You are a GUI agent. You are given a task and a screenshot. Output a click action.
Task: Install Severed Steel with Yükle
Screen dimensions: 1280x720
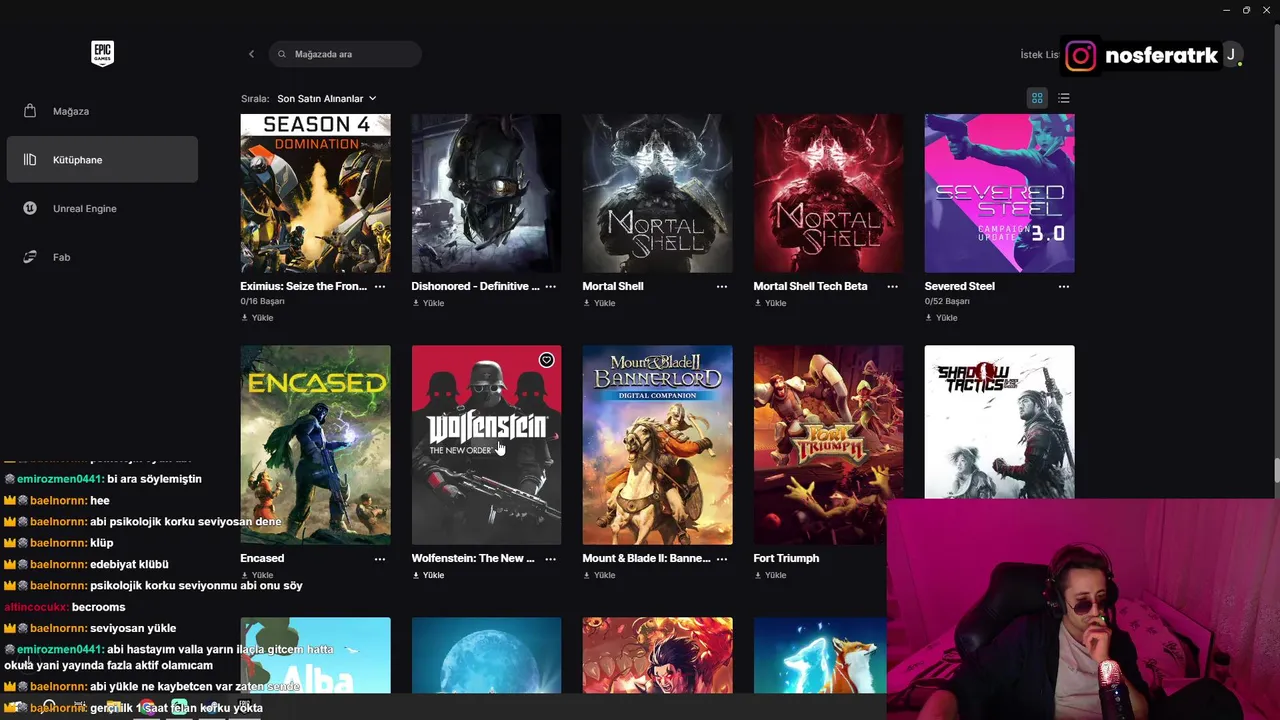tap(941, 318)
